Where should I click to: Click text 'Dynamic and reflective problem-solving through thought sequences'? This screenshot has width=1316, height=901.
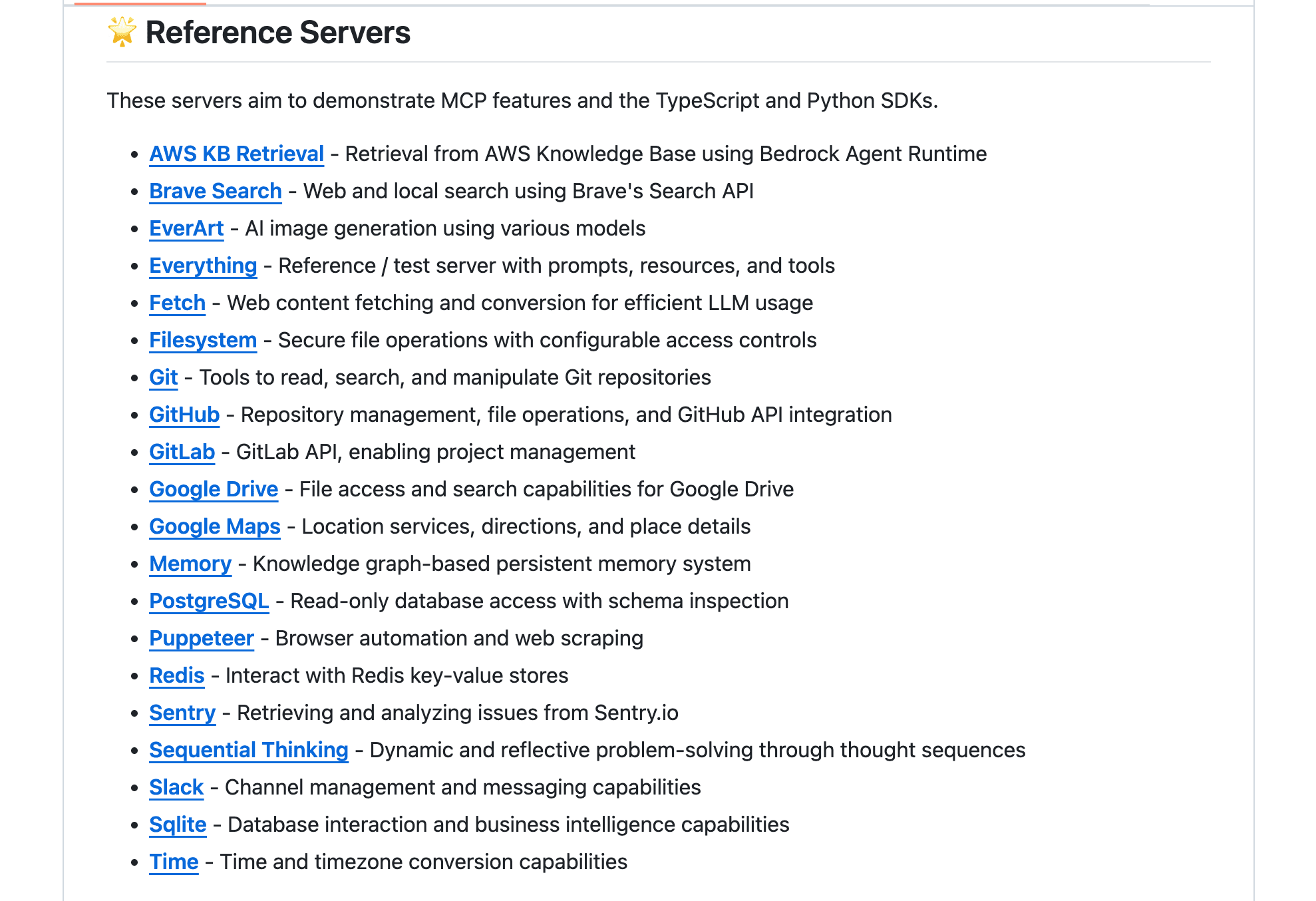click(697, 750)
